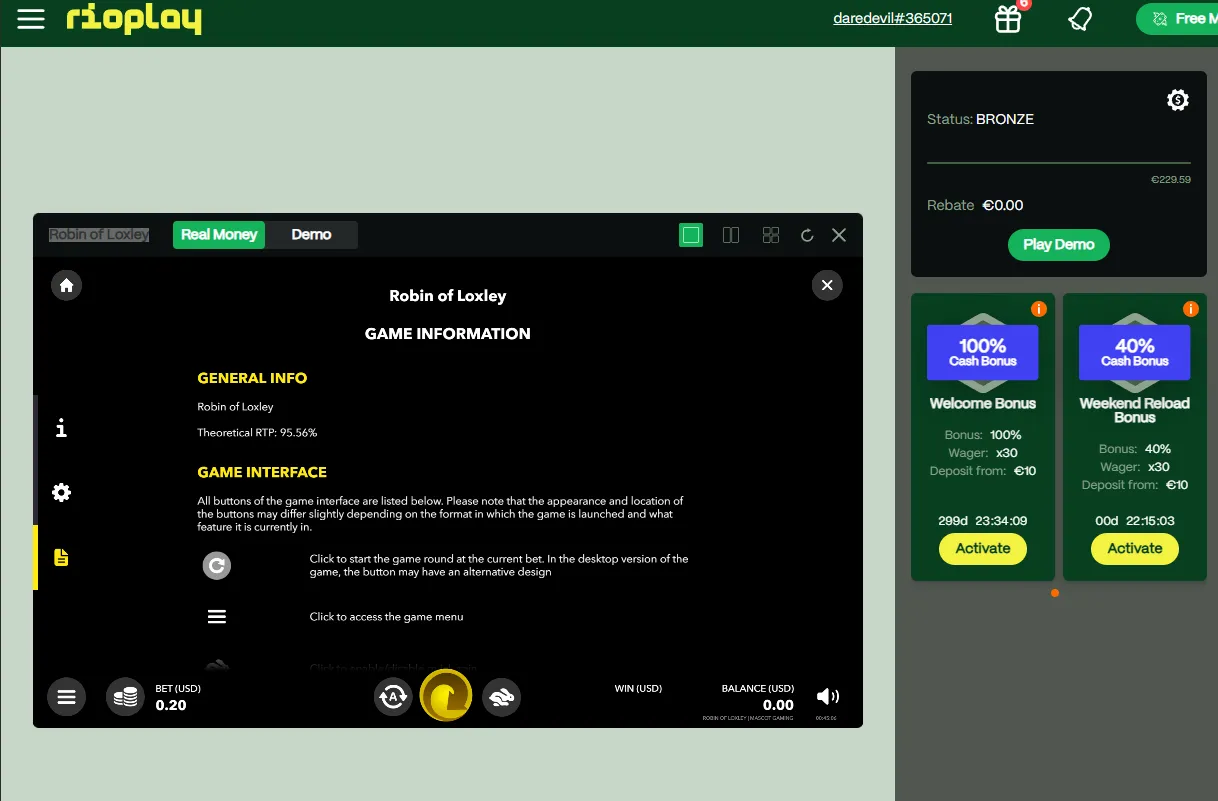Open the rioplay main hamburger menu

[x=31, y=19]
